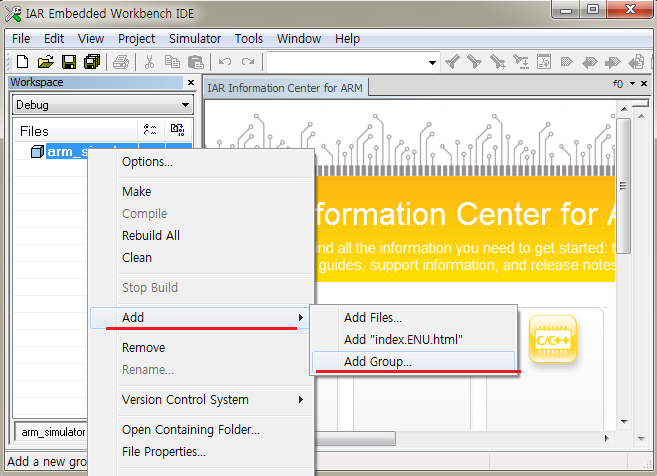Click the Find Next toolbar icon

[475, 62]
